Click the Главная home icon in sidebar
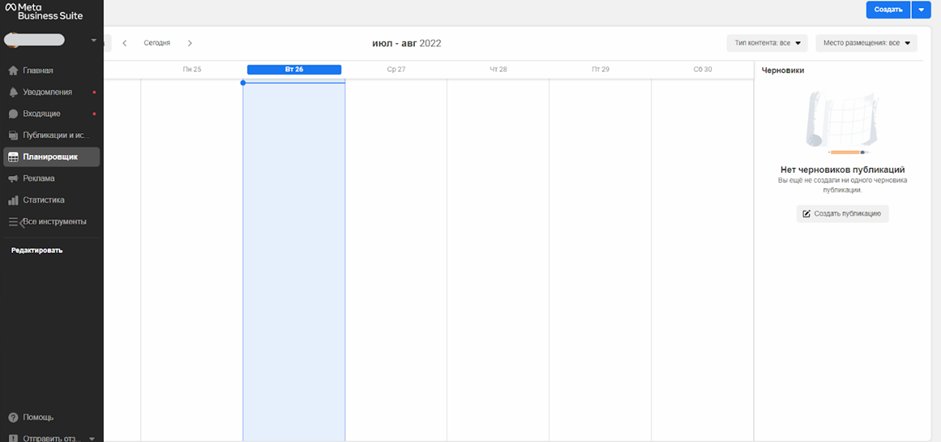The height and width of the screenshot is (442, 941). tap(13, 71)
